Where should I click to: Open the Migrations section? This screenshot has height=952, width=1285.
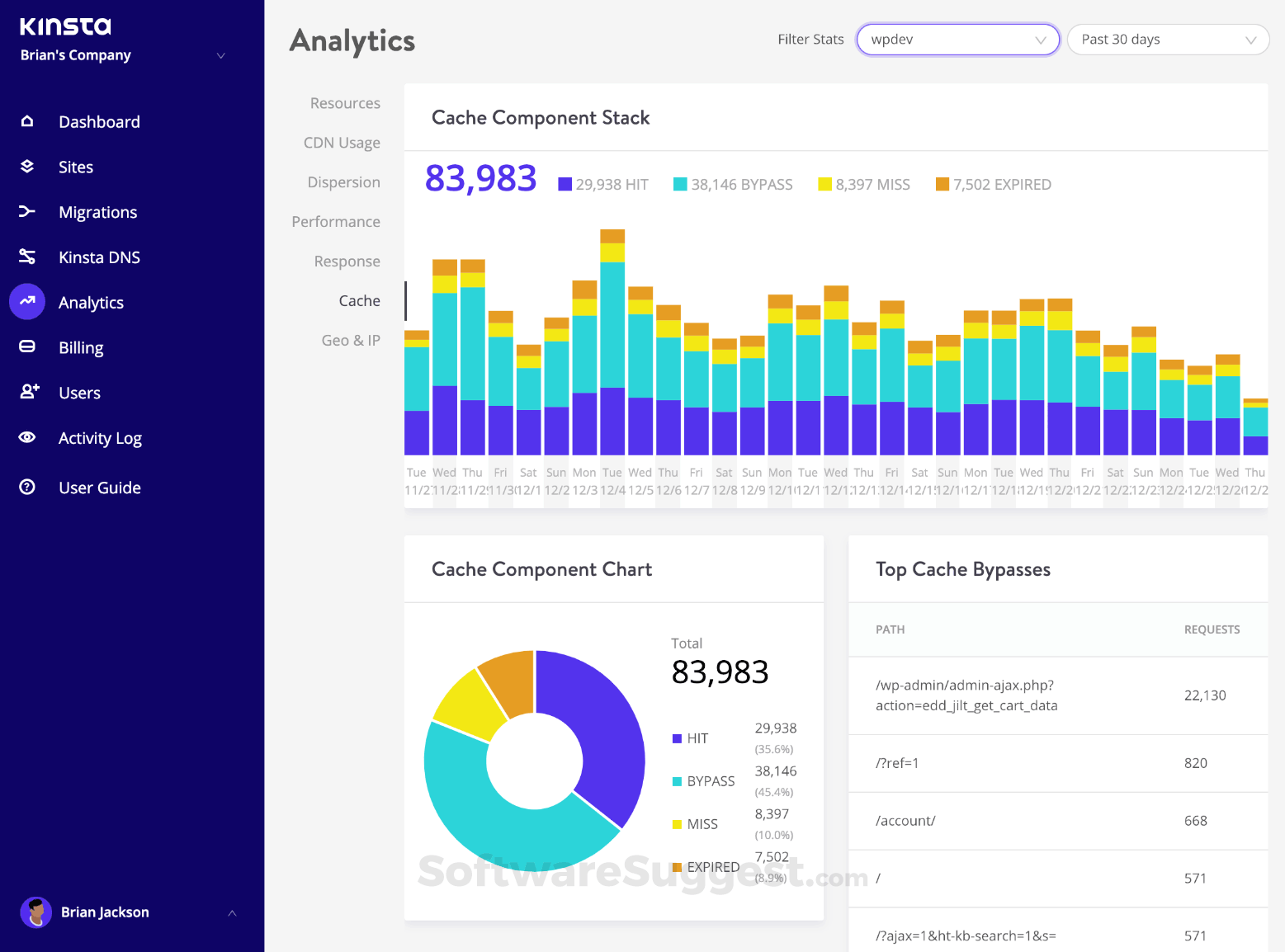click(x=27, y=212)
